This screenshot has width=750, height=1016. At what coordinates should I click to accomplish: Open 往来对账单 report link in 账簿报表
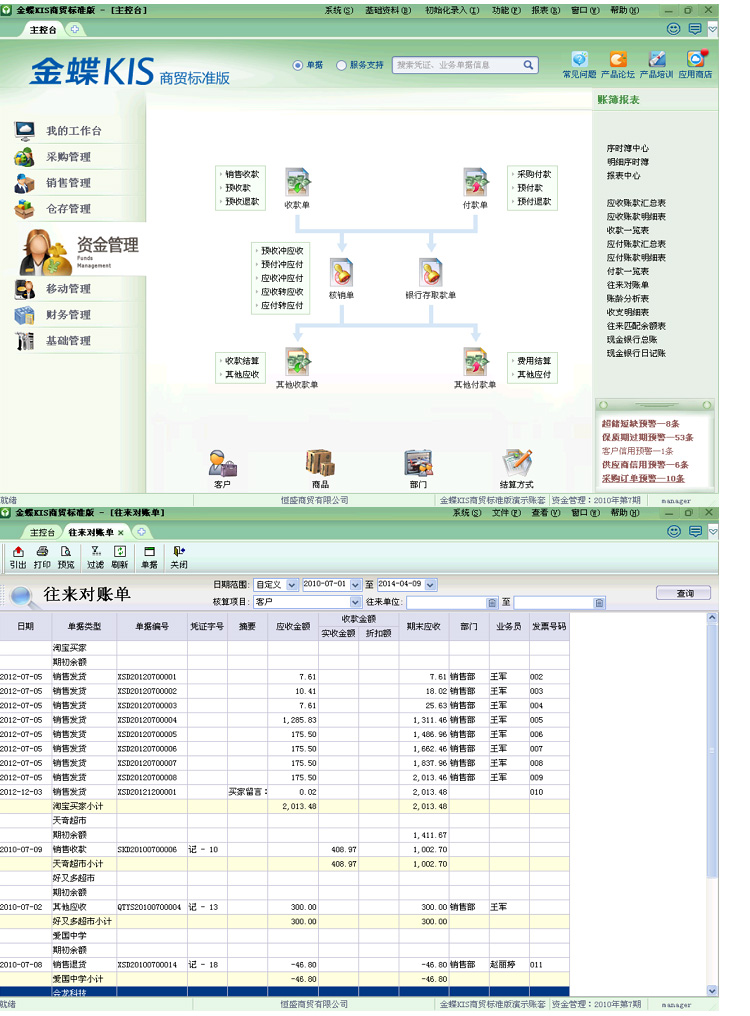(627, 285)
